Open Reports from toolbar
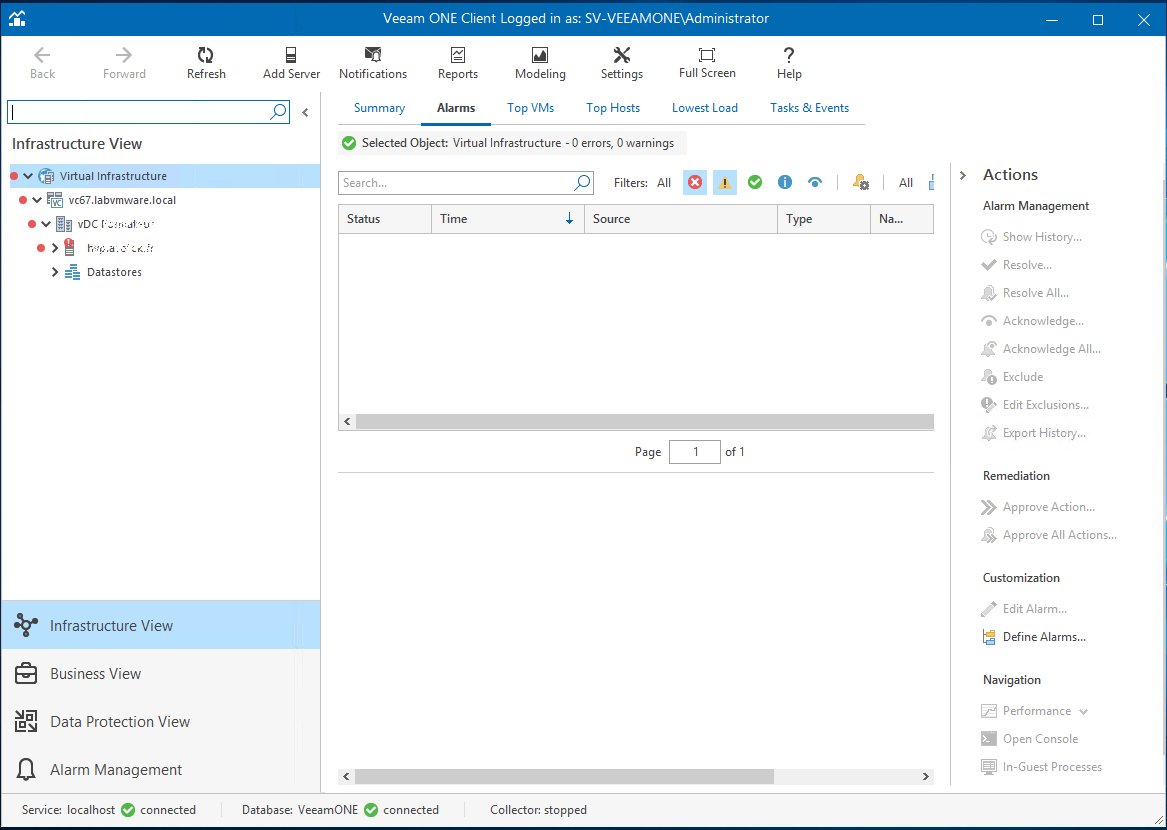The image size is (1167, 830). click(x=458, y=63)
